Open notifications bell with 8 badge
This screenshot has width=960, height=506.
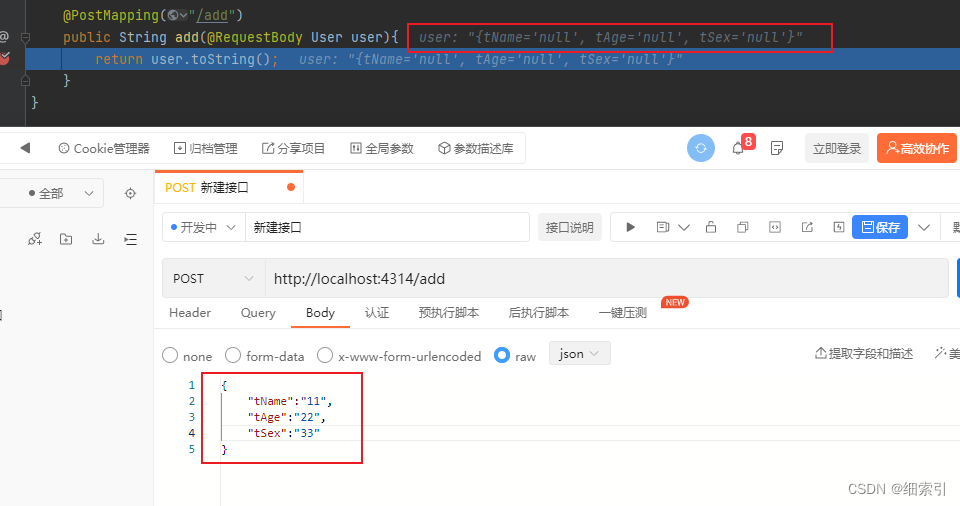739,148
